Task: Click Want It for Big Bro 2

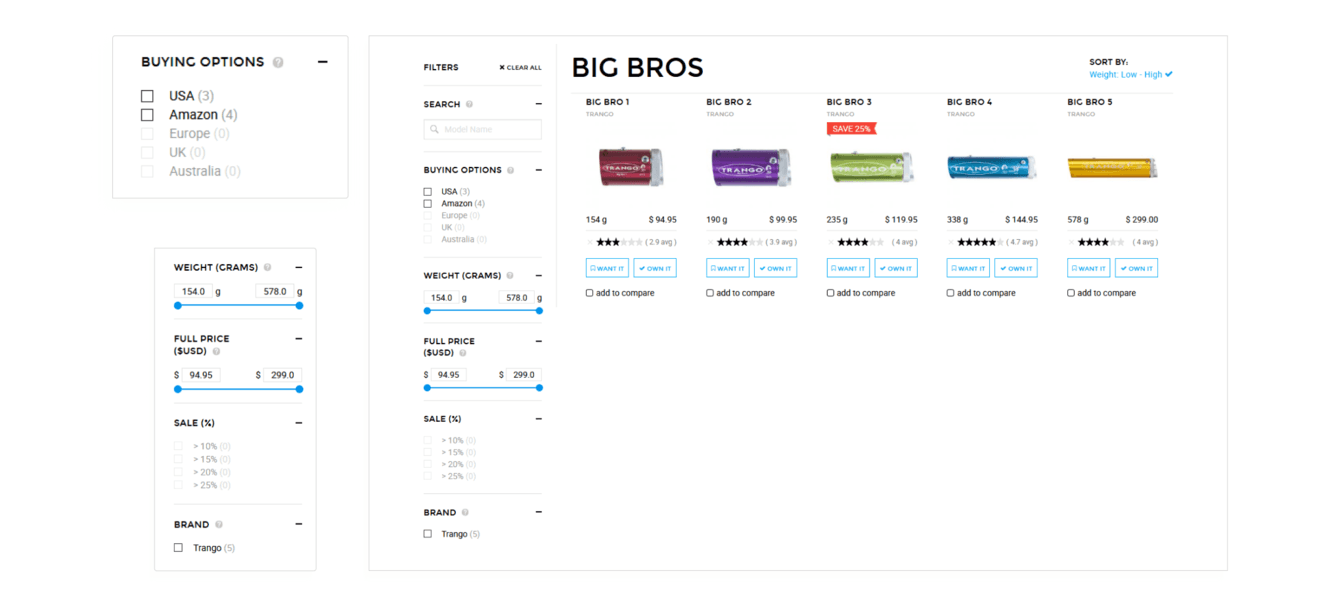Action: [x=728, y=268]
